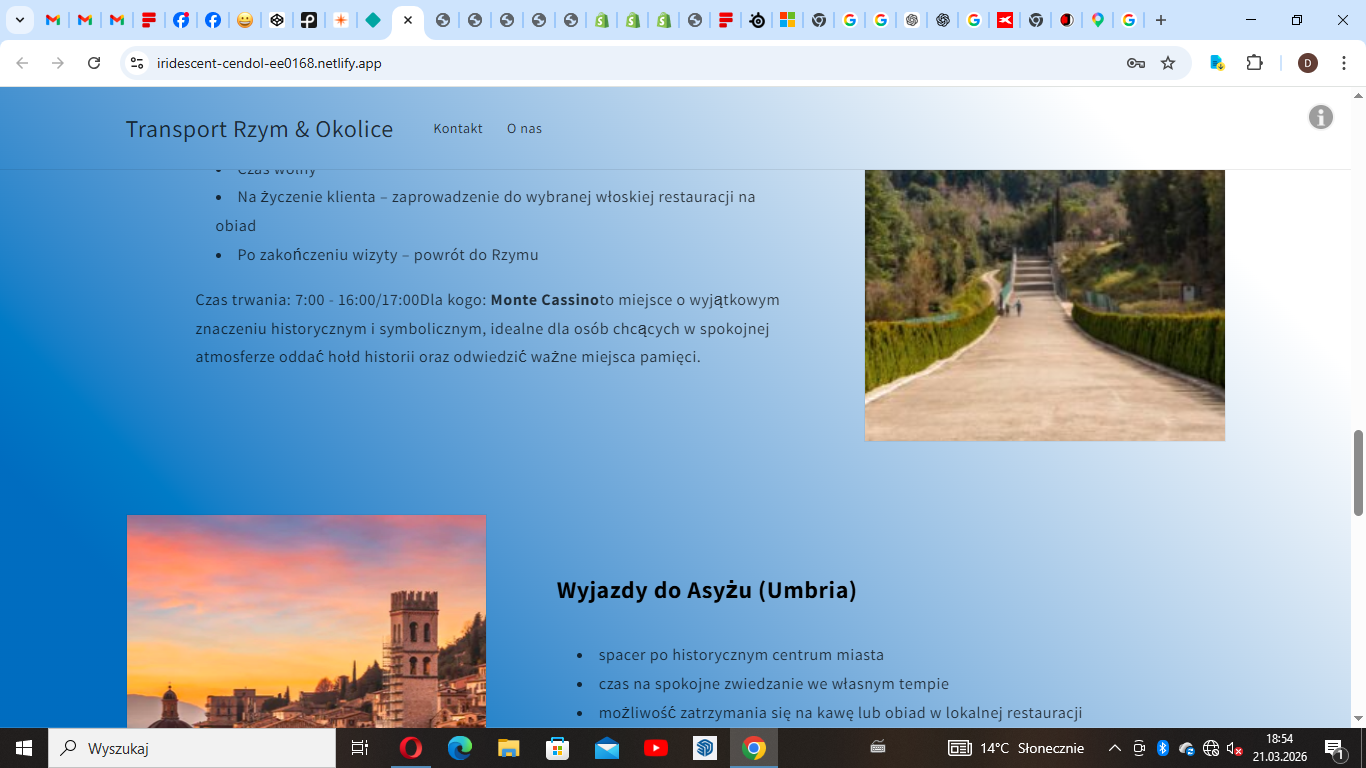Screen dimensions: 1366x768
Task: Go to the O nas page
Action: coord(524,128)
